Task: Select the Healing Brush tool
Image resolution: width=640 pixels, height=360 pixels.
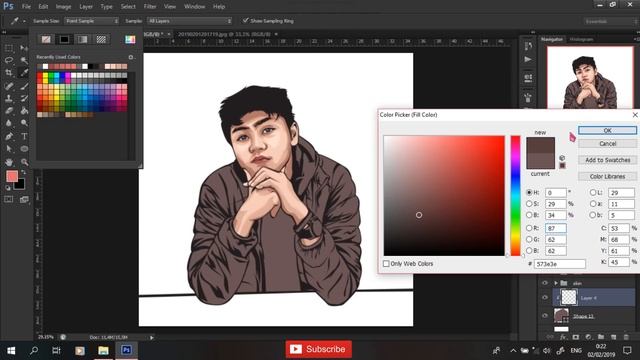Action: (9, 86)
